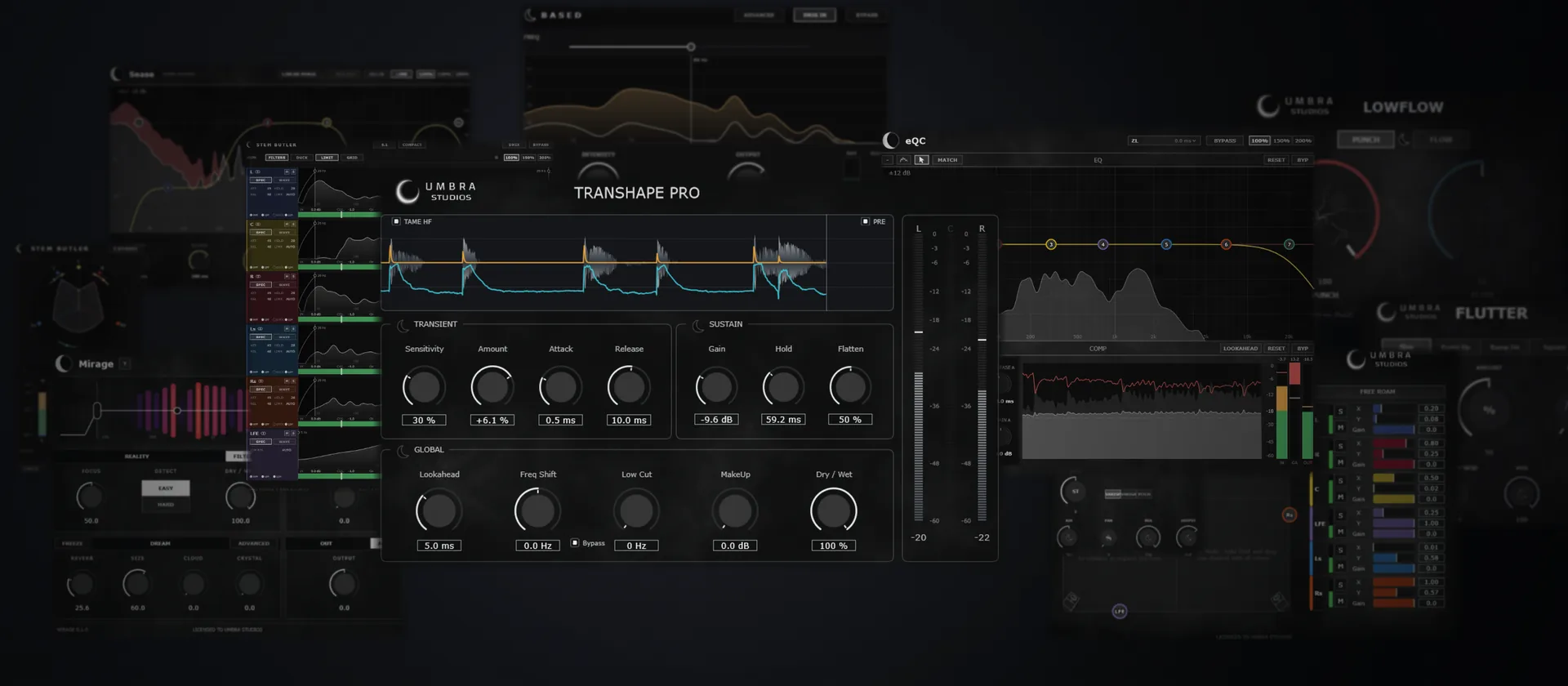Image resolution: width=1568 pixels, height=686 pixels.
Task: Select eQC band node 6
Action: point(1226,244)
